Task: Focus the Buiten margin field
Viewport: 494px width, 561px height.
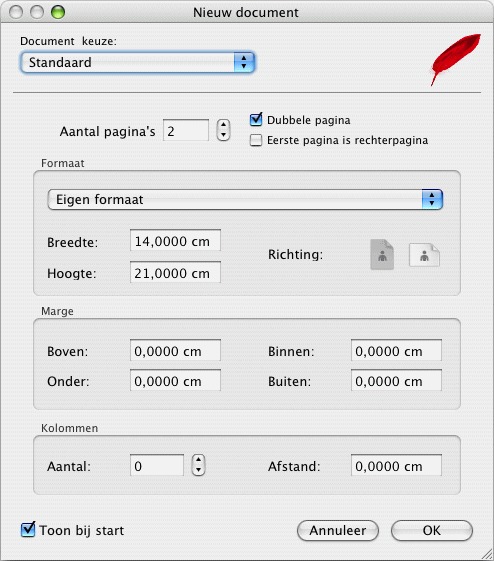Action: click(x=396, y=380)
